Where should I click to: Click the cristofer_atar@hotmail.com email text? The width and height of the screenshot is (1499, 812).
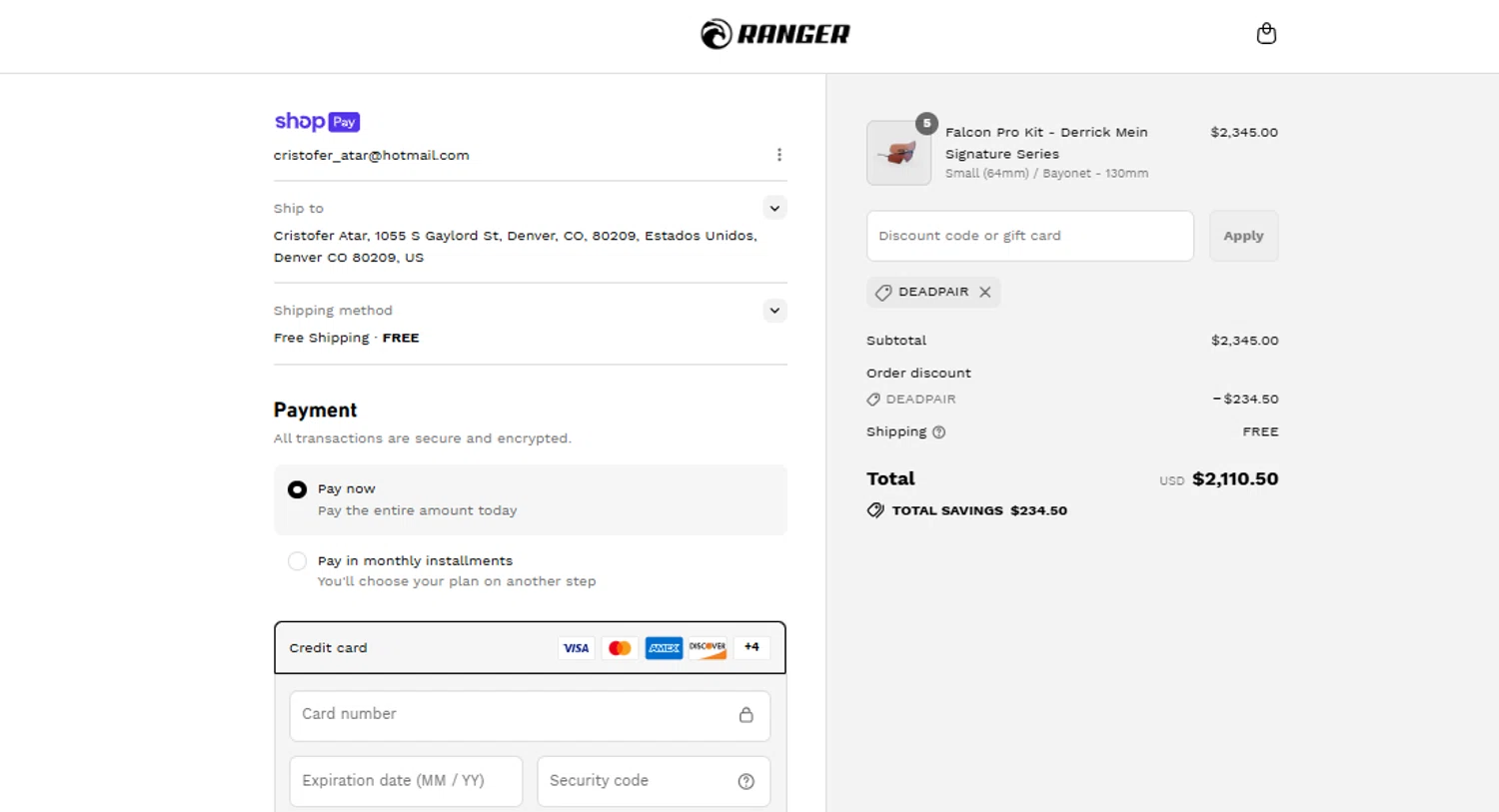click(372, 155)
